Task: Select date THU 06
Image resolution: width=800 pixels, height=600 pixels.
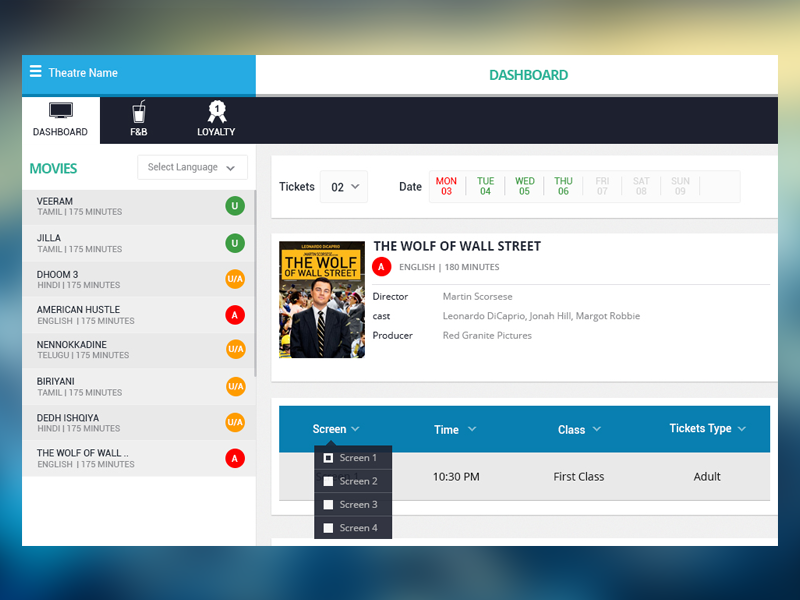Action: pyautogui.click(x=563, y=186)
